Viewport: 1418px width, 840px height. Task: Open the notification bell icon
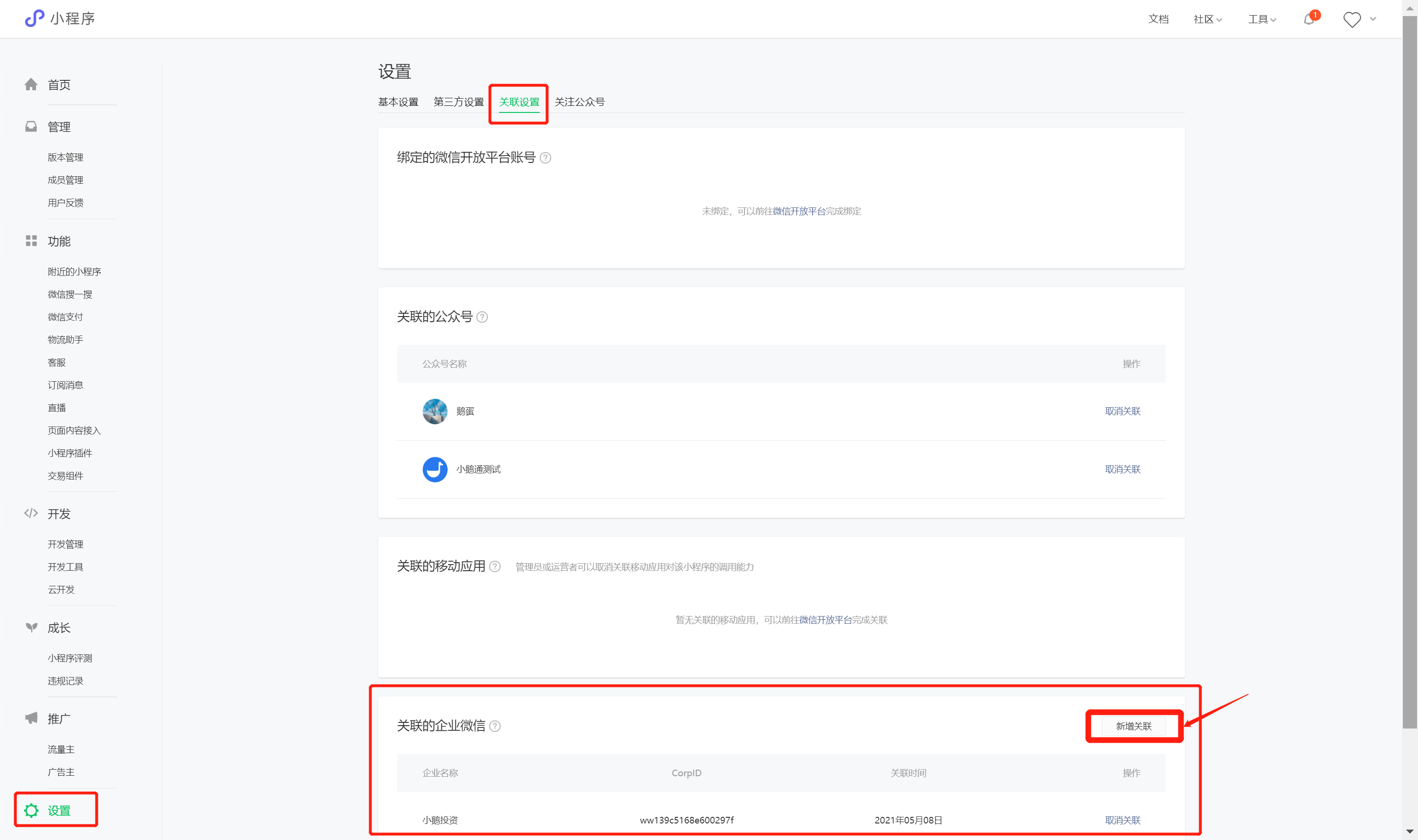coord(1309,19)
